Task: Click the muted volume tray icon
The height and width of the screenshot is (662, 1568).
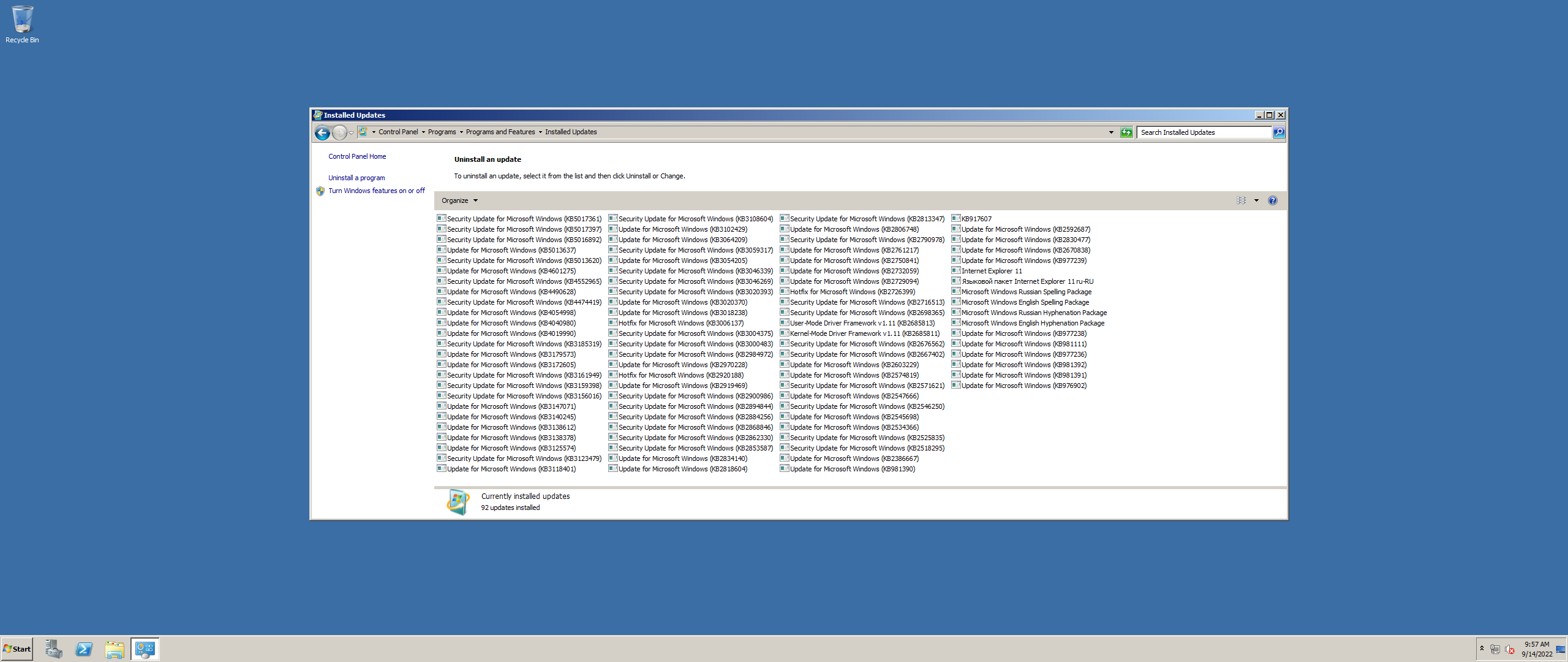Action: click(1510, 649)
